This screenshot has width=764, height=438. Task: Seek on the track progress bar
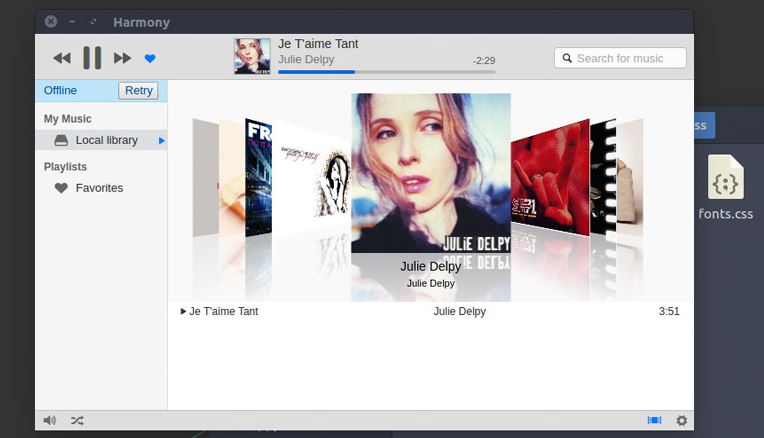tap(386, 72)
